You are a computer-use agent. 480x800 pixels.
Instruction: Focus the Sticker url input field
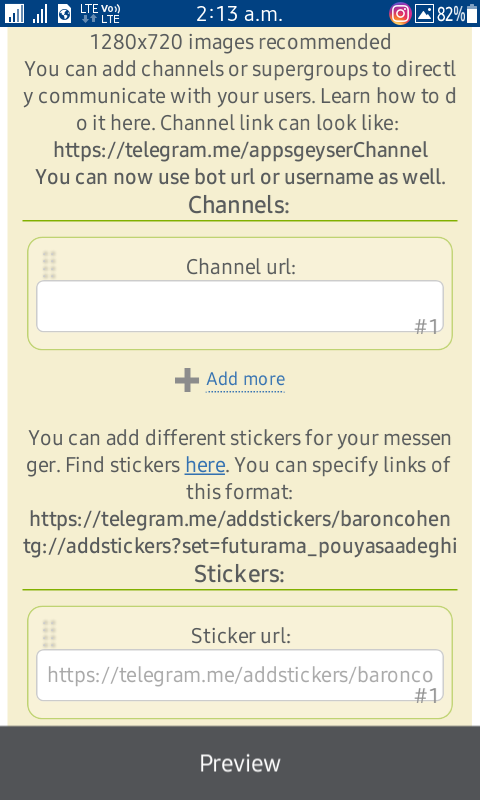pyautogui.click(x=240, y=675)
